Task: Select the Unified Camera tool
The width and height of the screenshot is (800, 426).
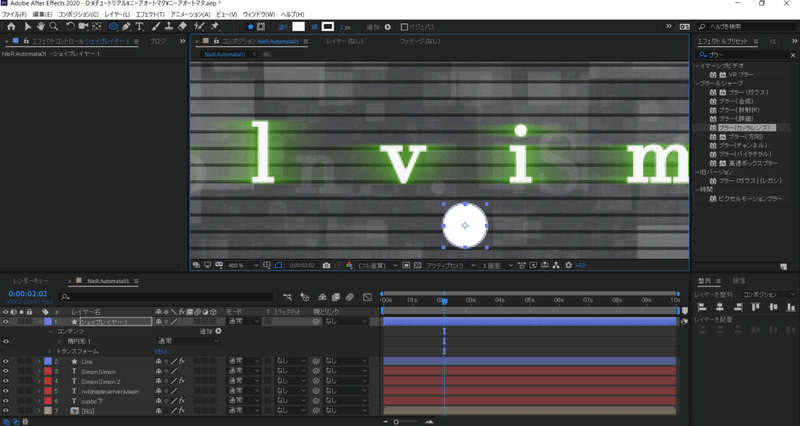Action: [x=83, y=27]
